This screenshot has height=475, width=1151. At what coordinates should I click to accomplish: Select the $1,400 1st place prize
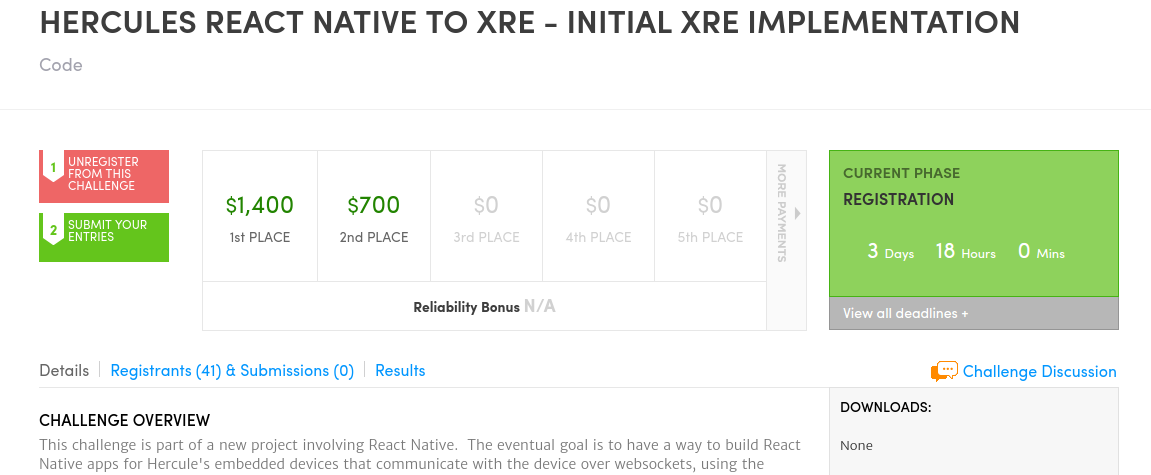pos(260,217)
